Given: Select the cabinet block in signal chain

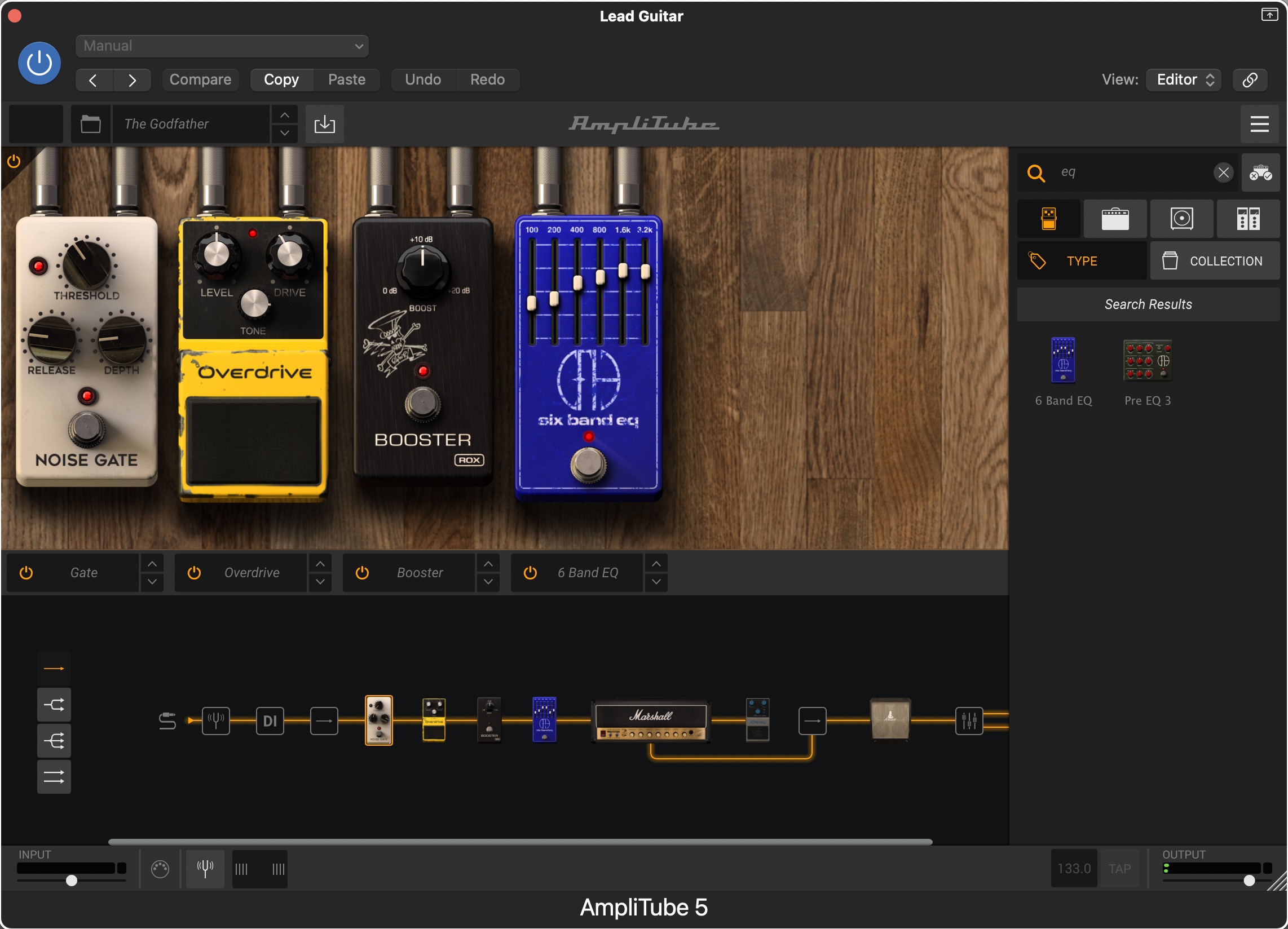Looking at the screenshot, I should [x=890, y=720].
